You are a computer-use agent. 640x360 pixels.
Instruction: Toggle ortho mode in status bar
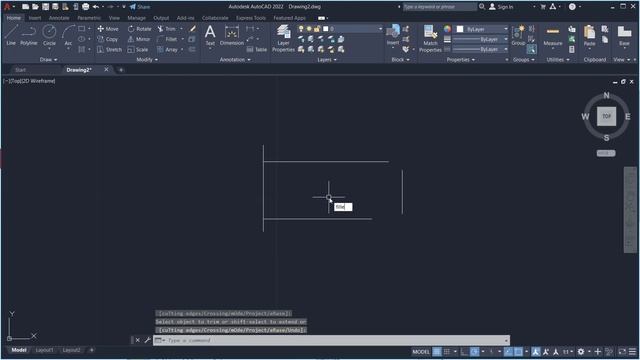click(x=464, y=351)
